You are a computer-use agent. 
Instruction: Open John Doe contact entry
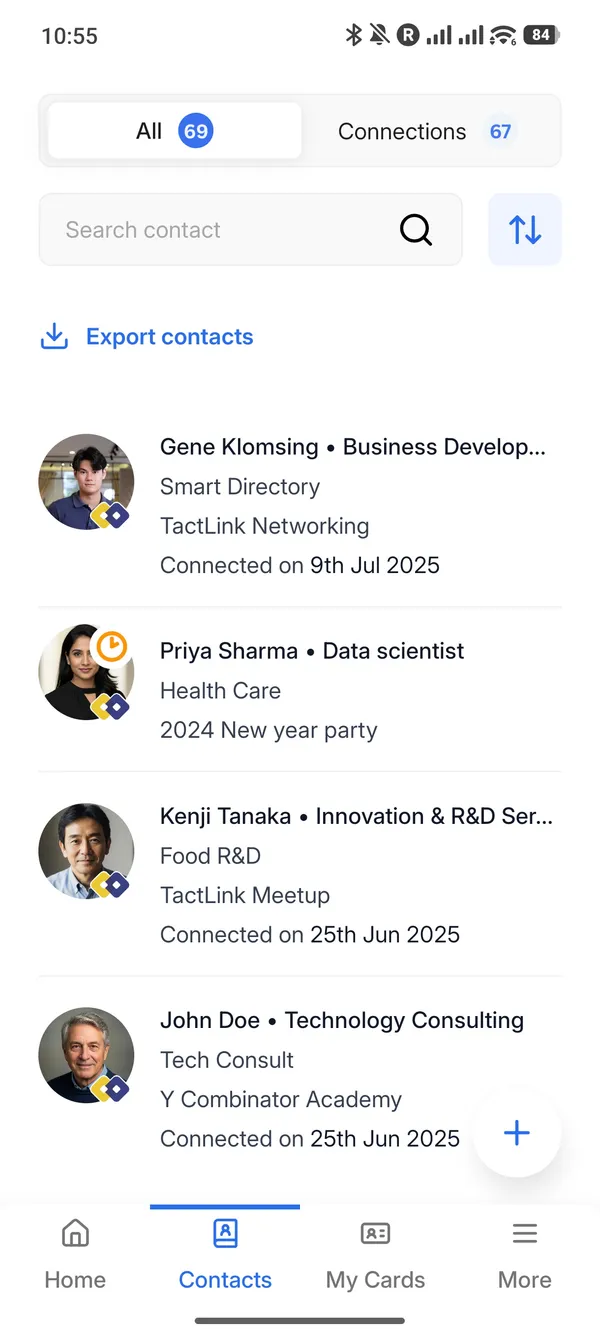(340, 1079)
